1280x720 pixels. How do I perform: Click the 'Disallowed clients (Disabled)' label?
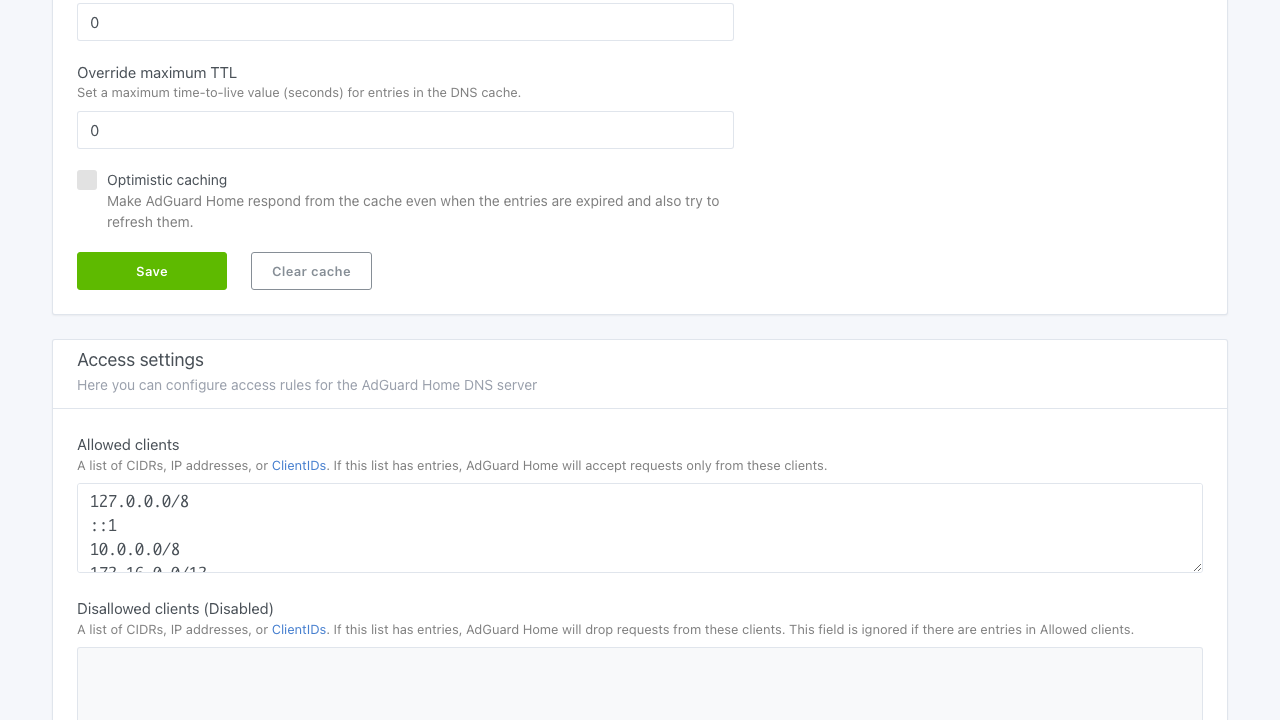click(x=175, y=609)
